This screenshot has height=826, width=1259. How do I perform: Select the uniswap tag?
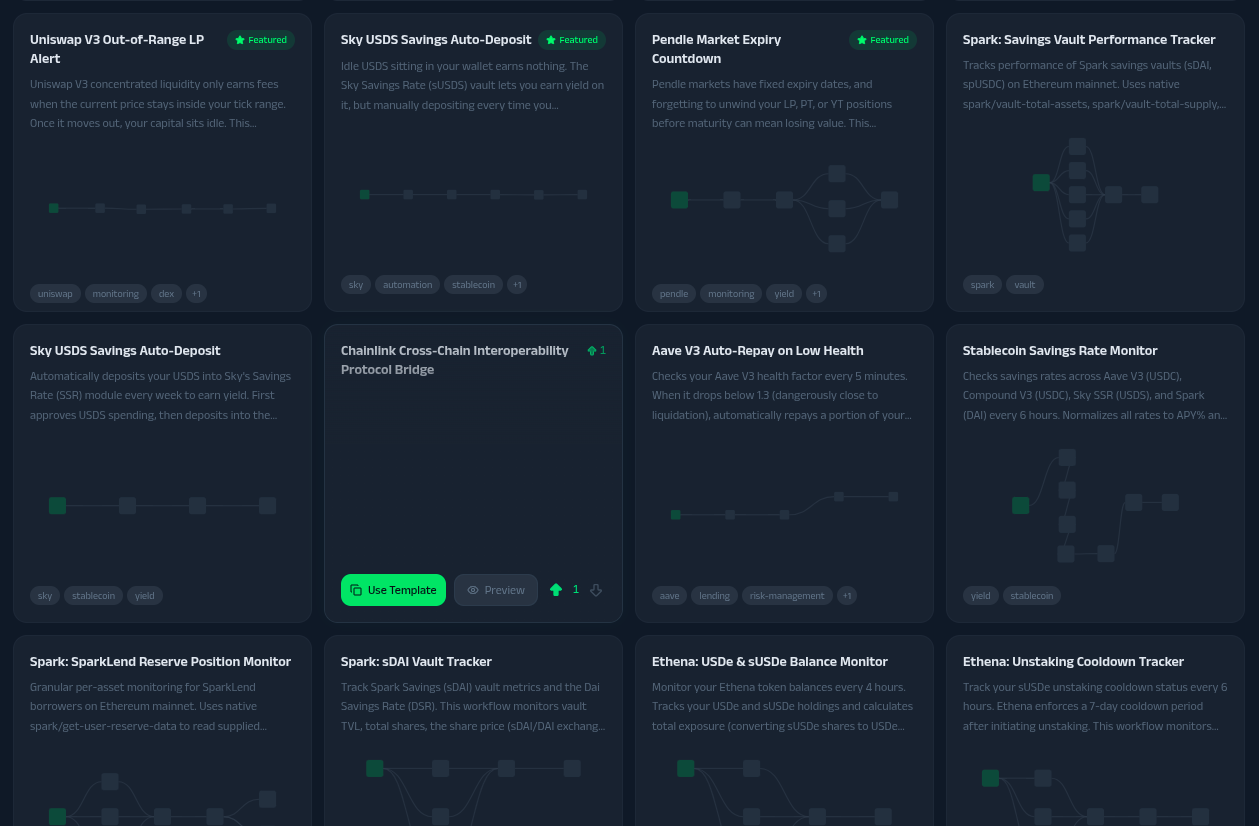[x=55, y=294]
